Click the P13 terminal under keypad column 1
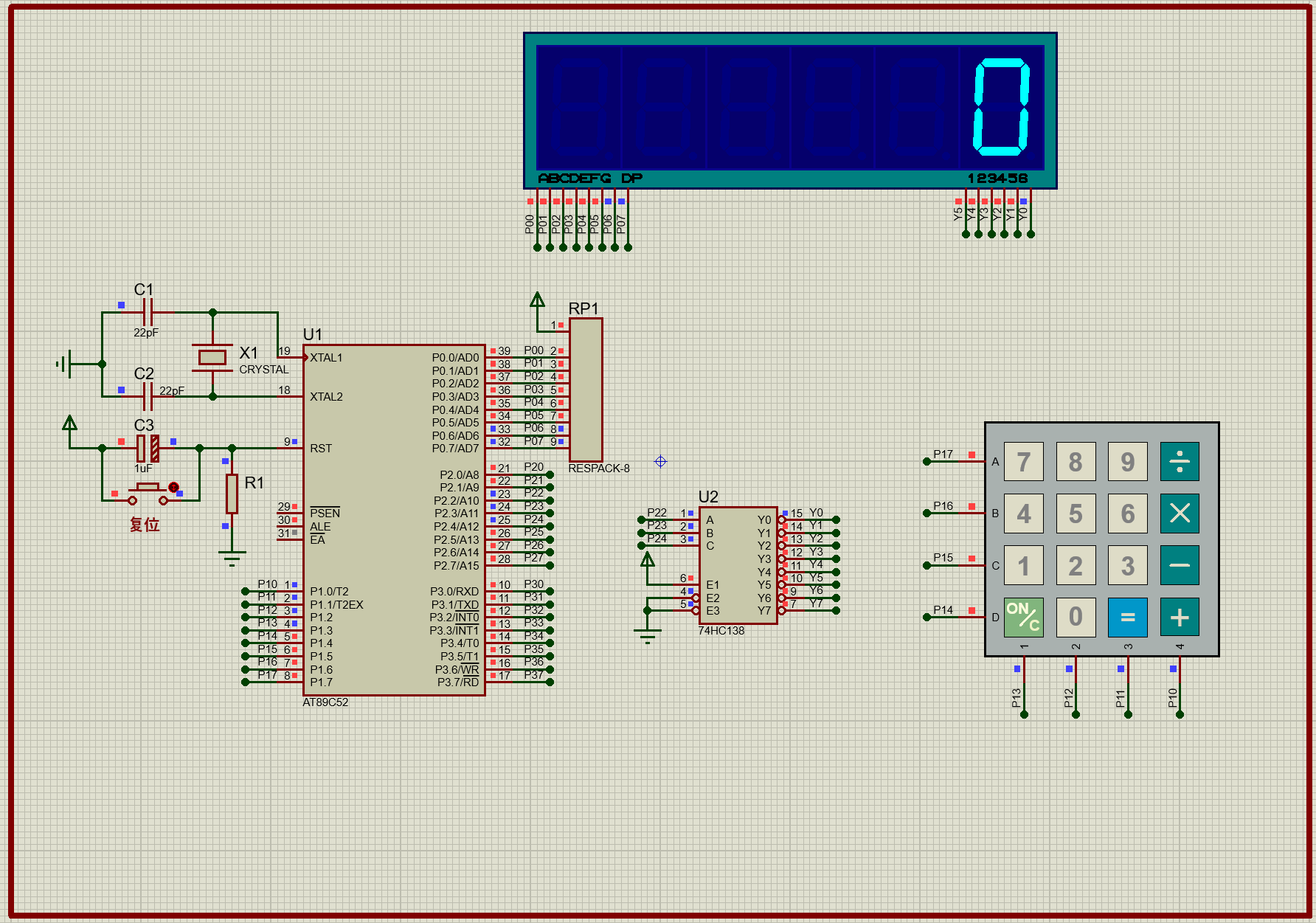 click(x=1024, y=714)
